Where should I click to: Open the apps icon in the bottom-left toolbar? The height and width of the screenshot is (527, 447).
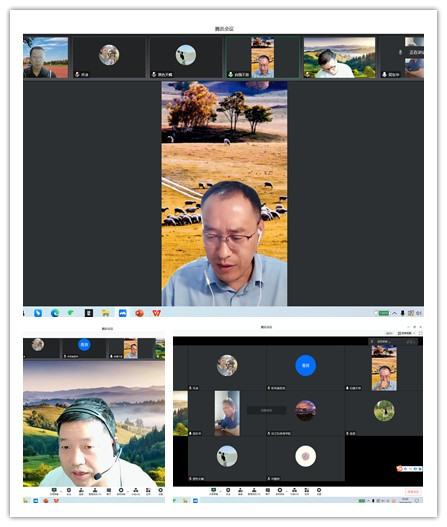tap(148, 491)
